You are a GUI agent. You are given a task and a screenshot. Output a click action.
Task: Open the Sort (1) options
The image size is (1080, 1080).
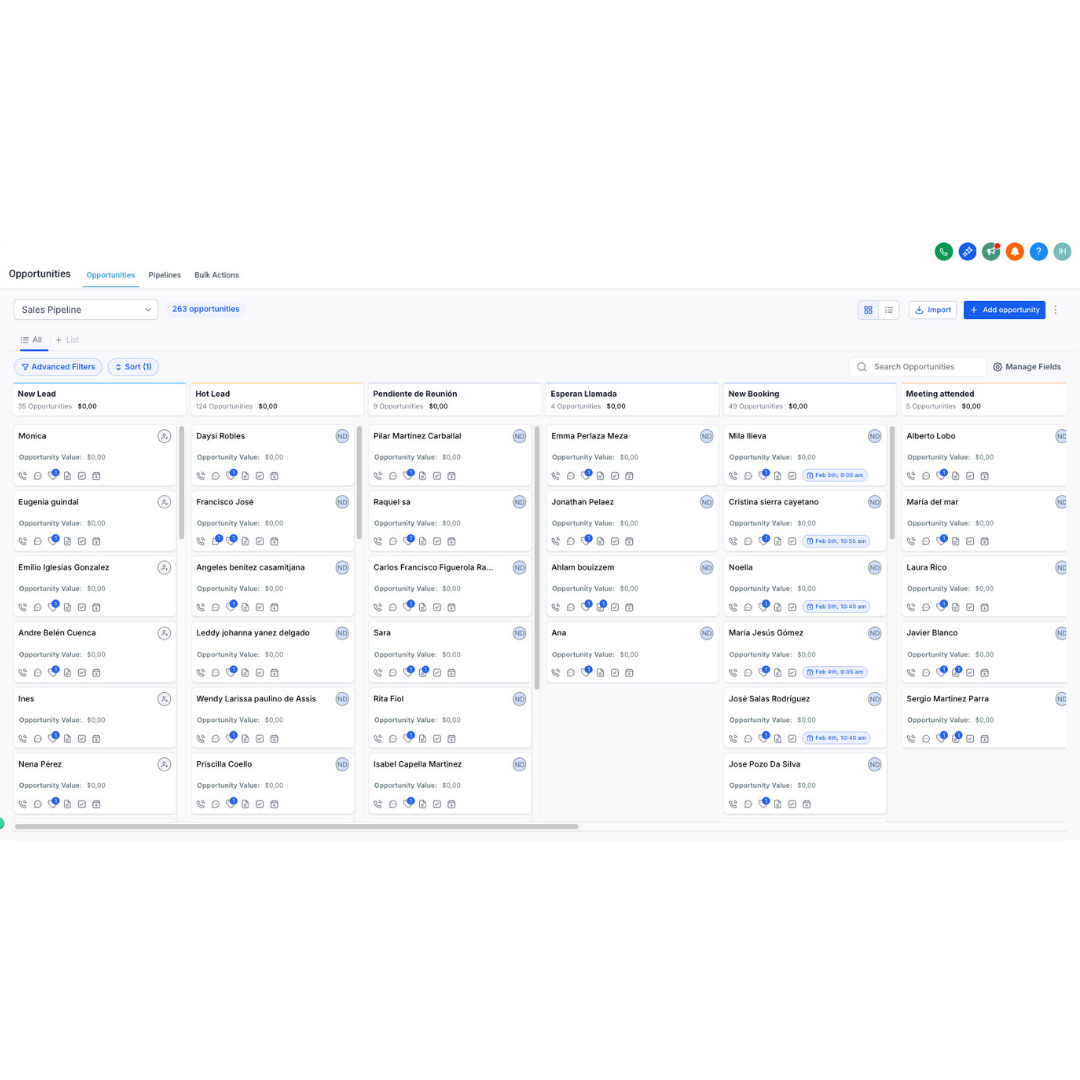(x=134, y=367)
